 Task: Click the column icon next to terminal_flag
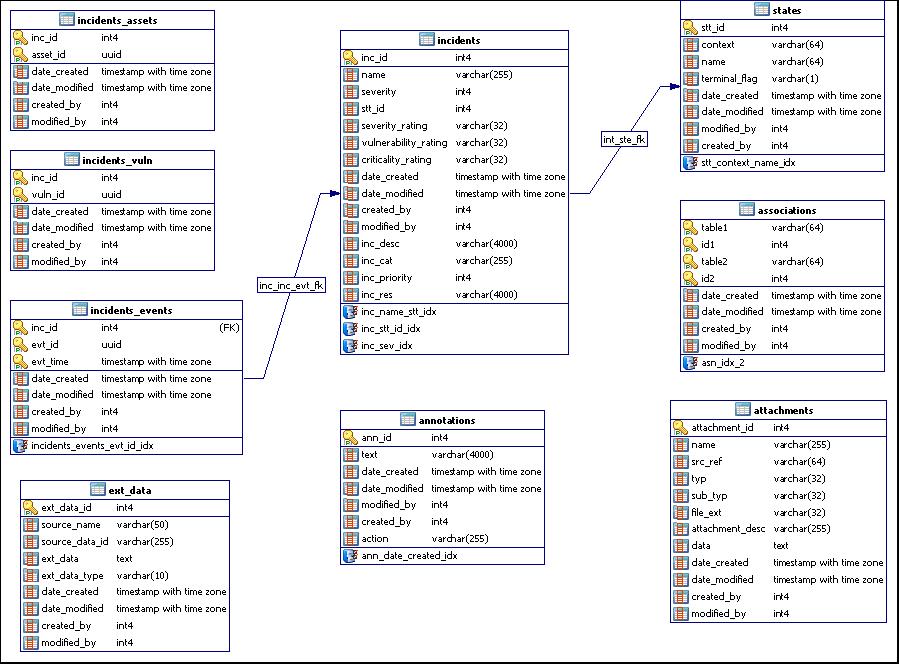pos(691,79)
